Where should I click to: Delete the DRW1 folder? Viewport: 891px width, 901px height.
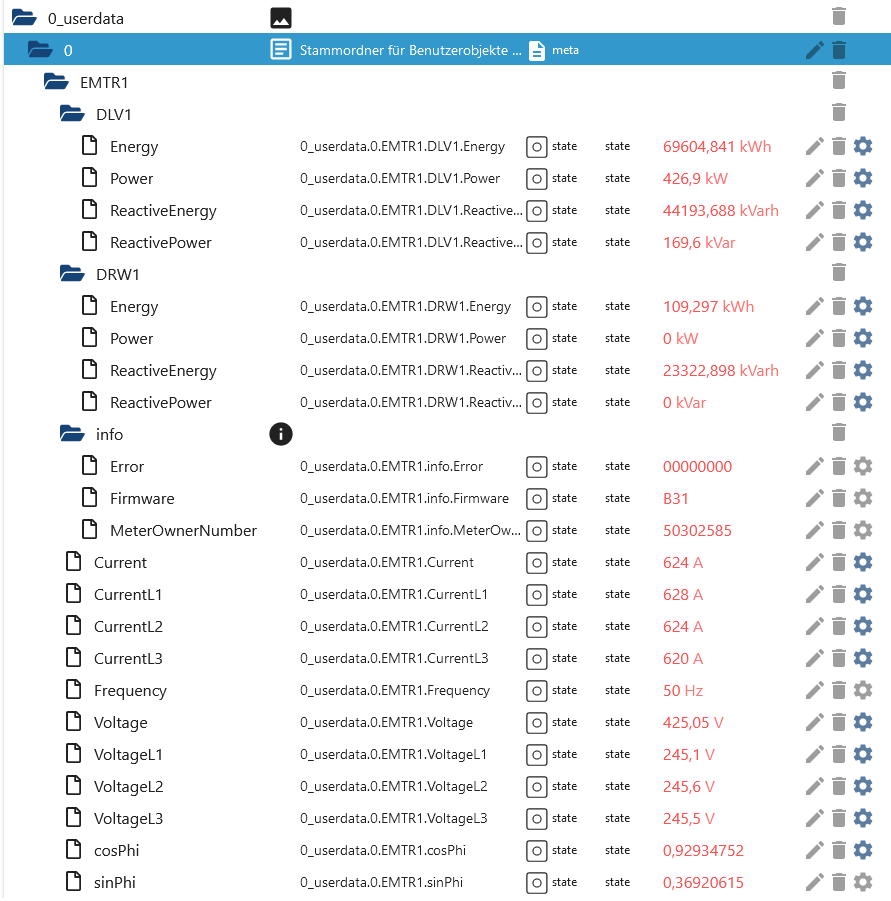click(839, 272)
